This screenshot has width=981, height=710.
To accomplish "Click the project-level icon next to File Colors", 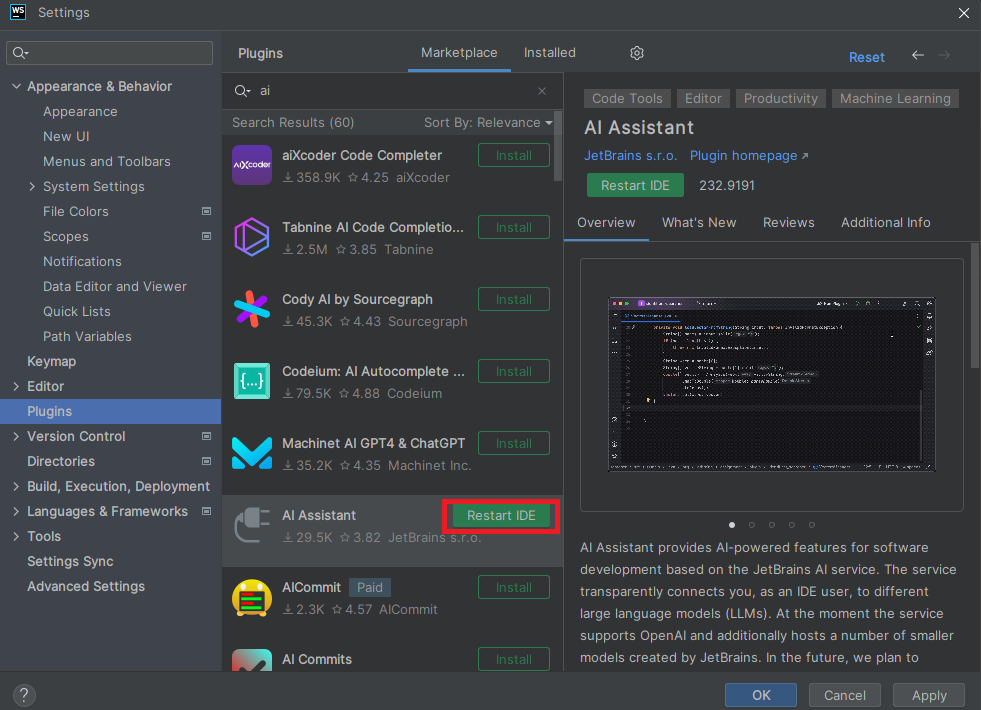I will pyautogui.click(x=206, y=211).
